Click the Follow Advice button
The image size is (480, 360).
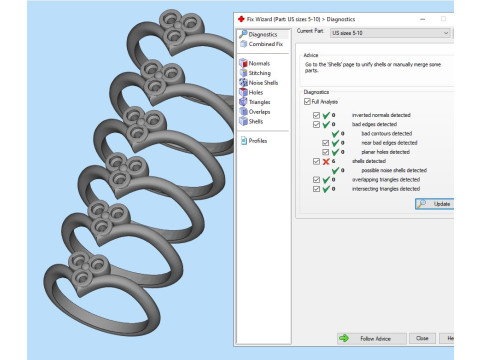tap(372, 338)
